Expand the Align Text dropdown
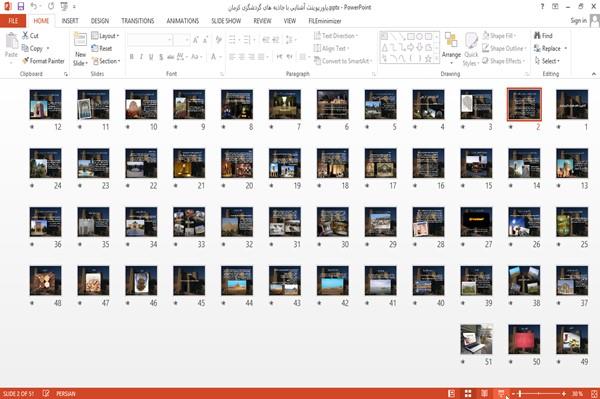 (331, 48)
